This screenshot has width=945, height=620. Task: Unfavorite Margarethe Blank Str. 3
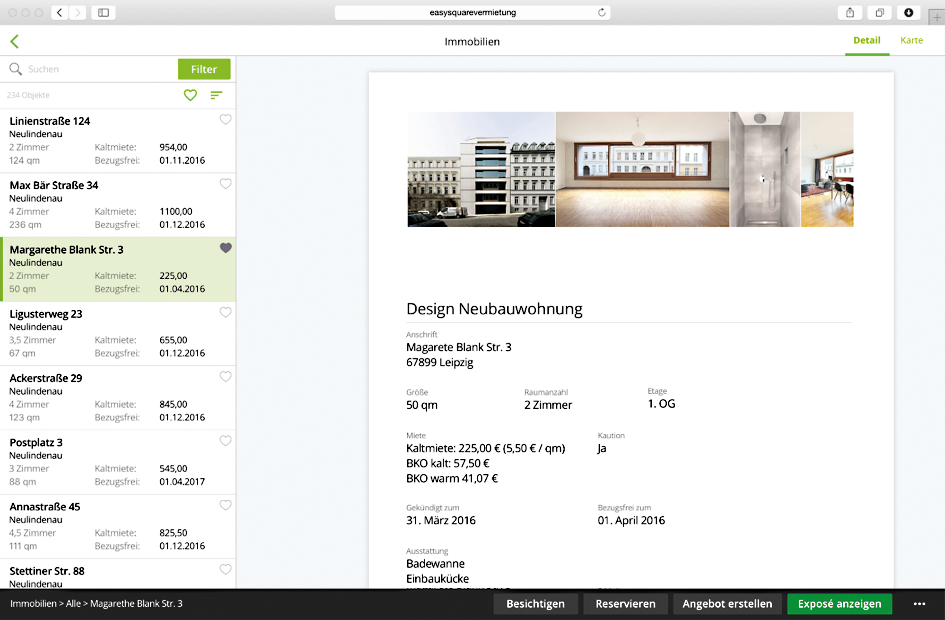(x=225, y=248)
